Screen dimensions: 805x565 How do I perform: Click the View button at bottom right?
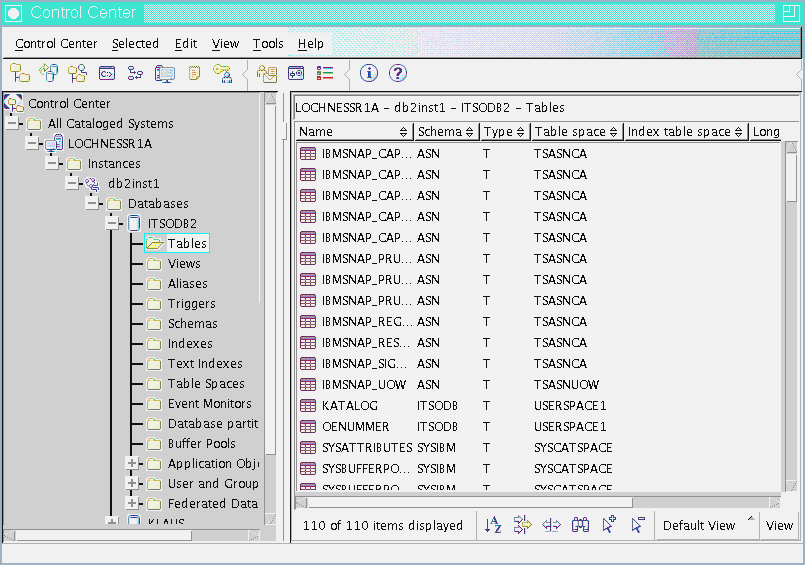click(779, 525)
